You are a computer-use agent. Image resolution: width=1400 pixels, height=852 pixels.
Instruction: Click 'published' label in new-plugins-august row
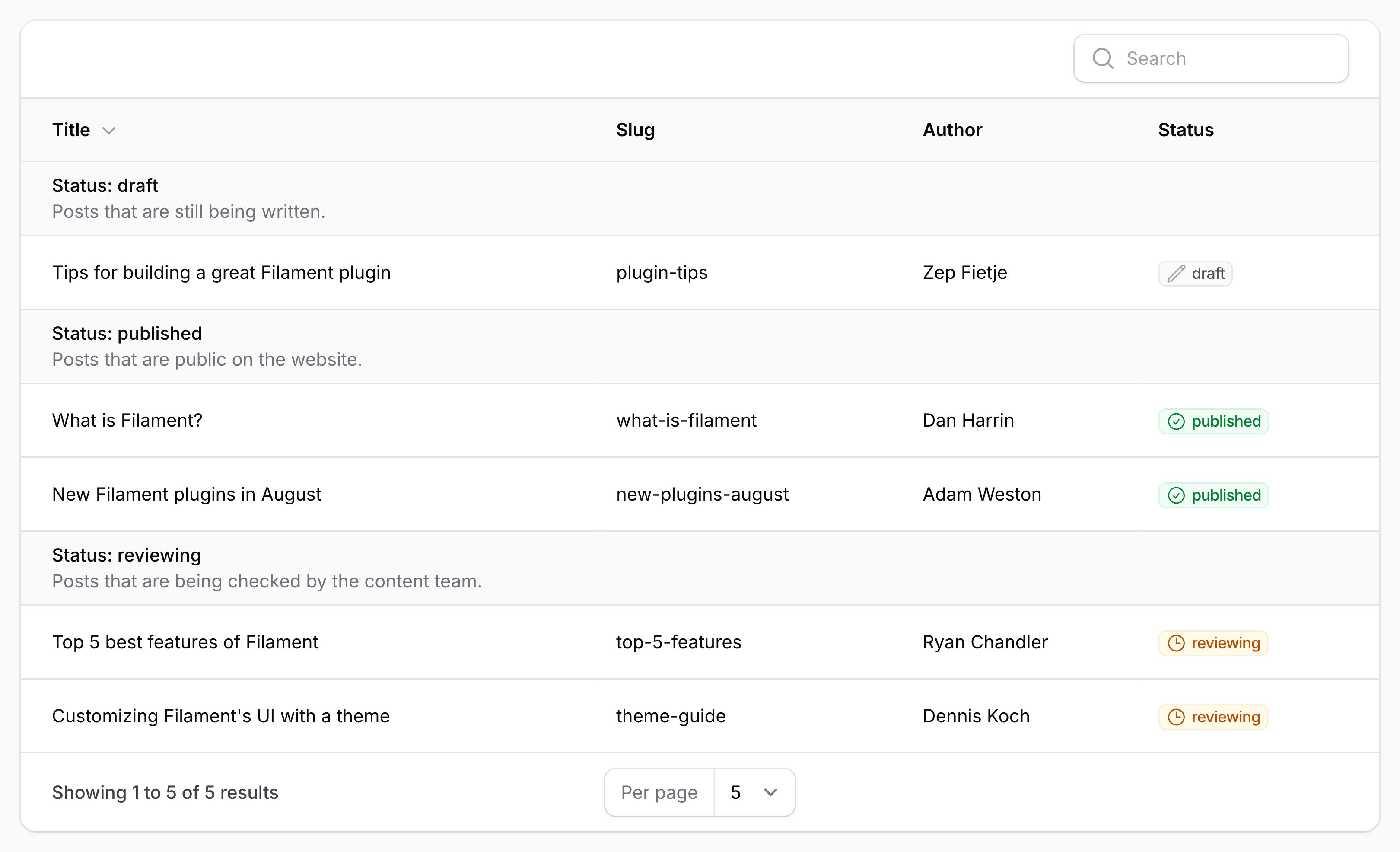[1226, 496]
